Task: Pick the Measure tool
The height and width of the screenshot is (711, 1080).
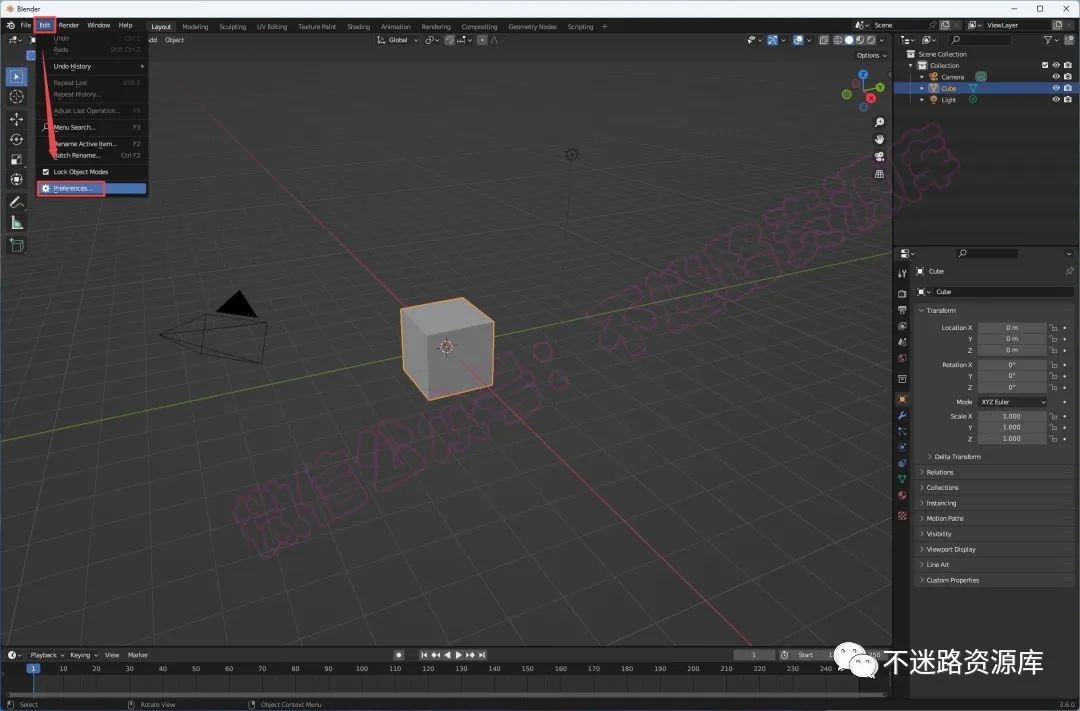Action: (x=17, y=223)
